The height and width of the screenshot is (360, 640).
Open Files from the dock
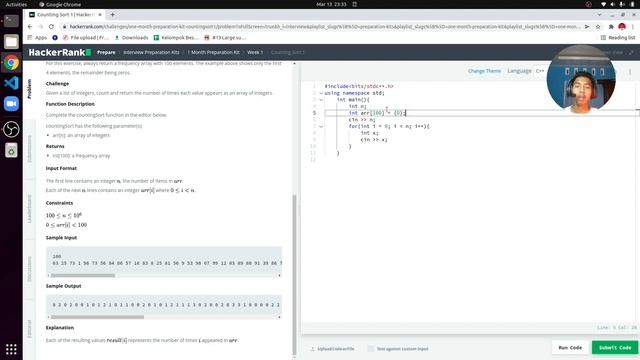11,41
